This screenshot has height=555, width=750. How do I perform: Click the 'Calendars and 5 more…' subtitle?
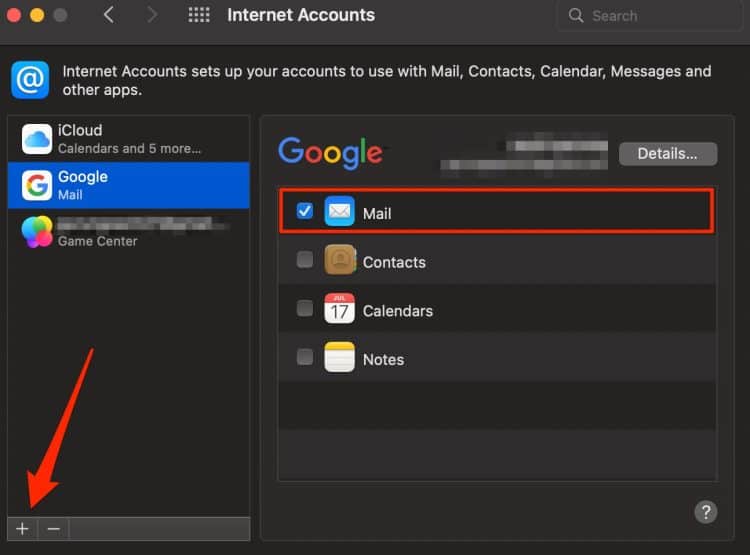click(129, 149)
